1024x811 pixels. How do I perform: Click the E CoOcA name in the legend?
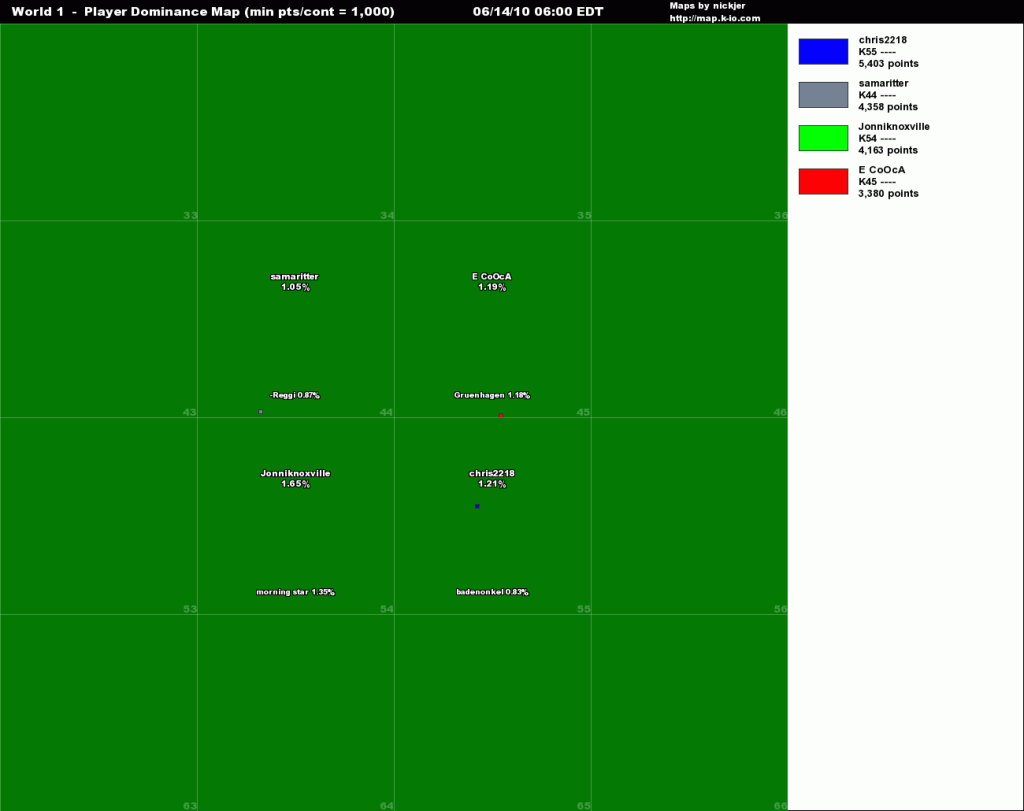pos(882,170)
